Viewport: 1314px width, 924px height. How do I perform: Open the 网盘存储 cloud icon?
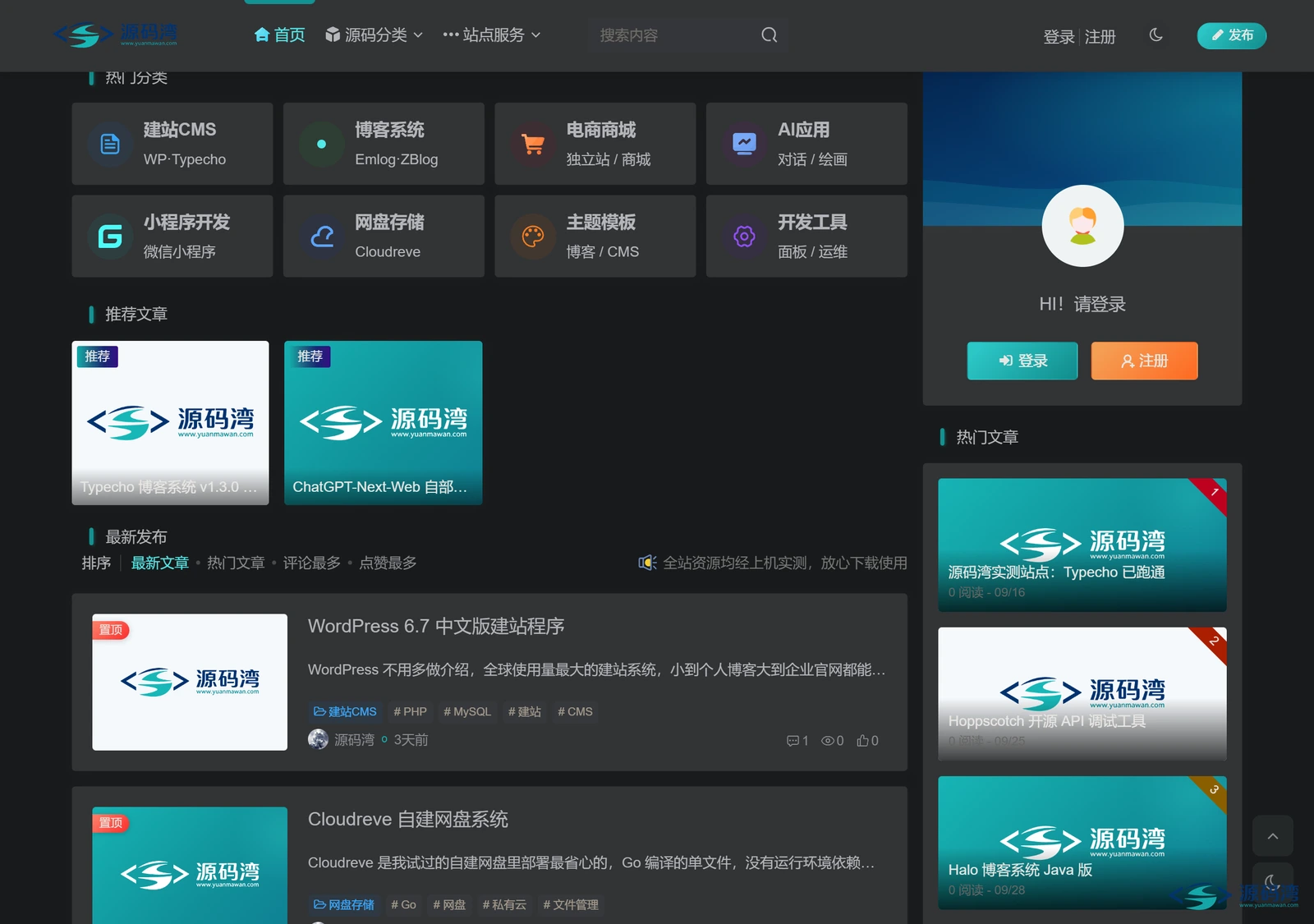point(321,237)
